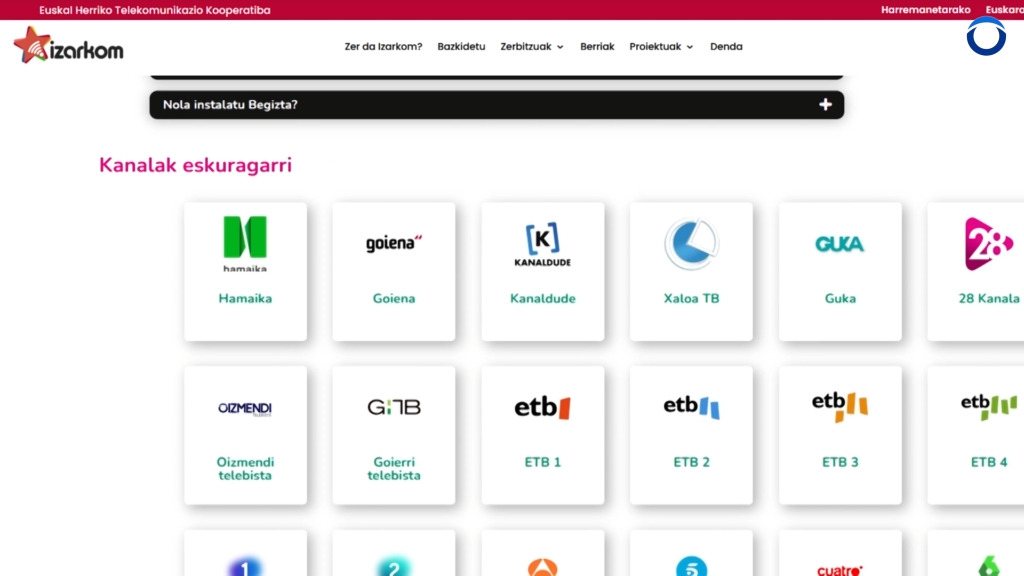This screenshot has width=1024, height=576.
Task: Click the La 1 channel logo
Action: pos(245,566)
